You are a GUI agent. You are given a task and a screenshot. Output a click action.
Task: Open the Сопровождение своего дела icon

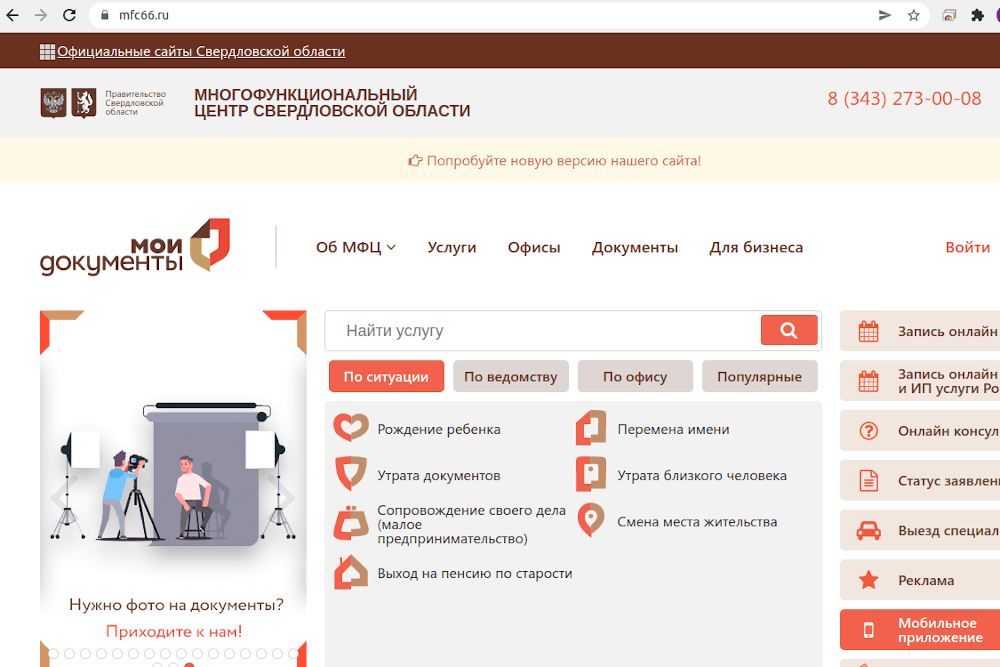351,523
